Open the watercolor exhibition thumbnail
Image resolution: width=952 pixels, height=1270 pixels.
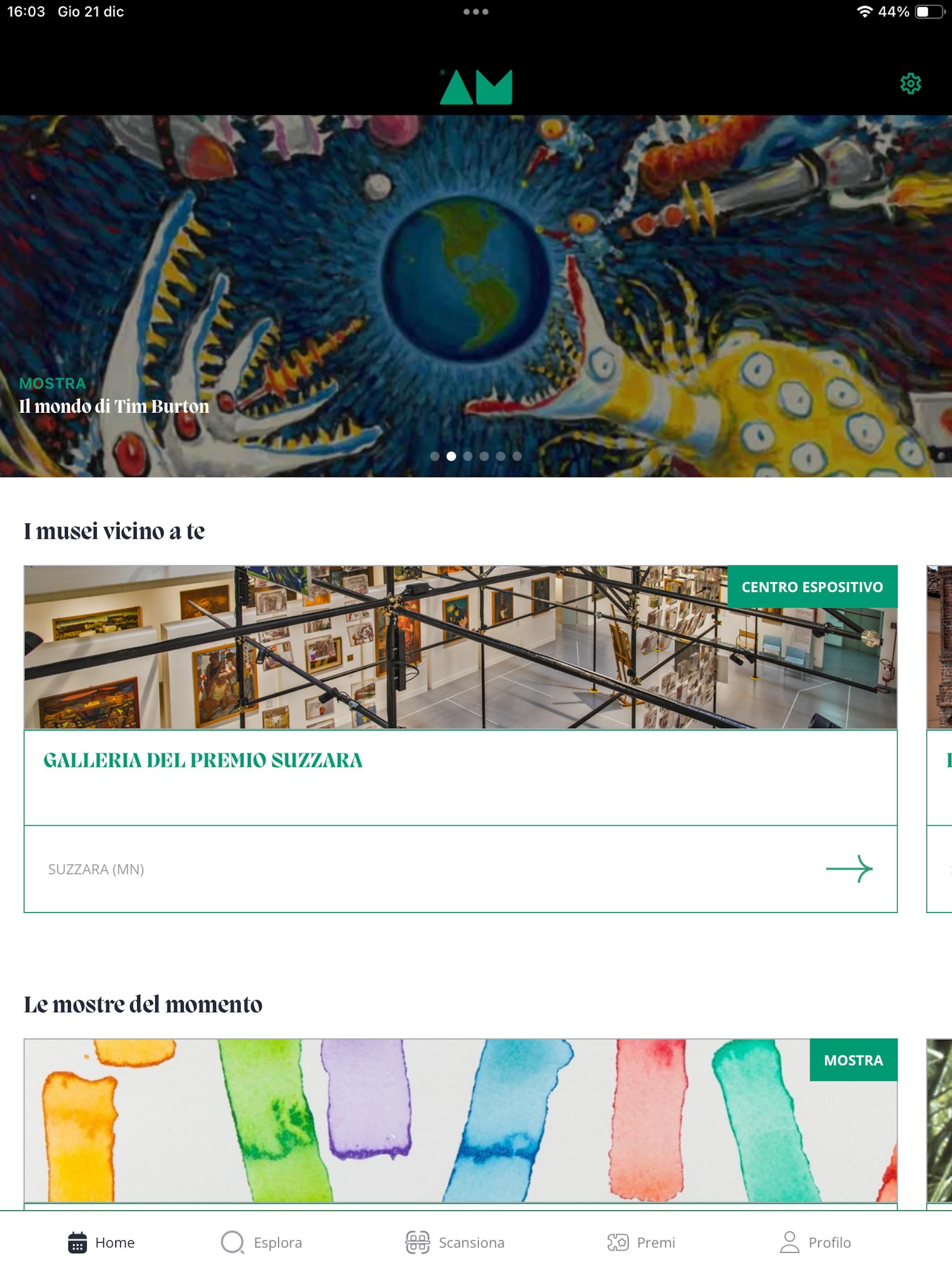461,1120
